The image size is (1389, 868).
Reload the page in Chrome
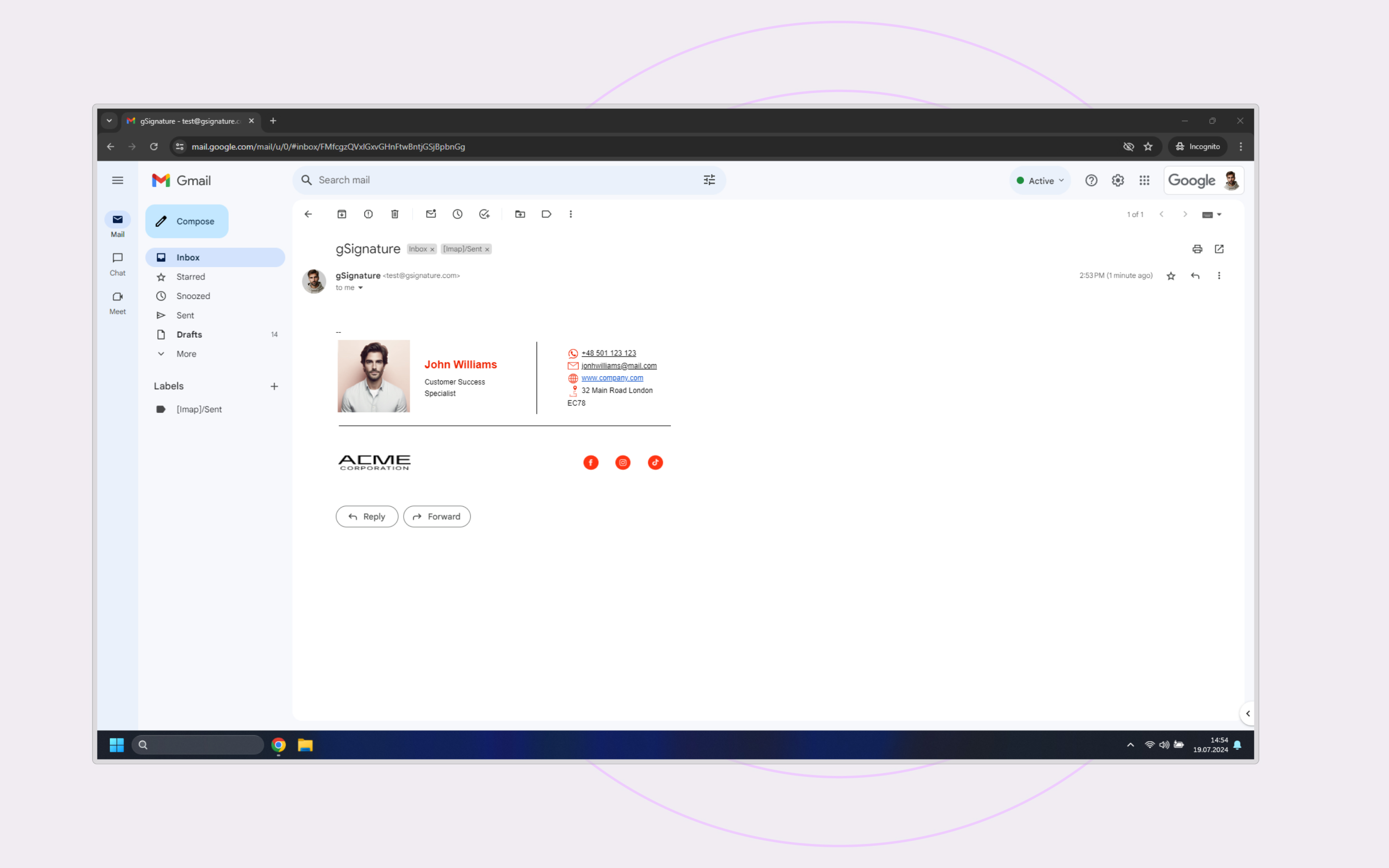154,147
